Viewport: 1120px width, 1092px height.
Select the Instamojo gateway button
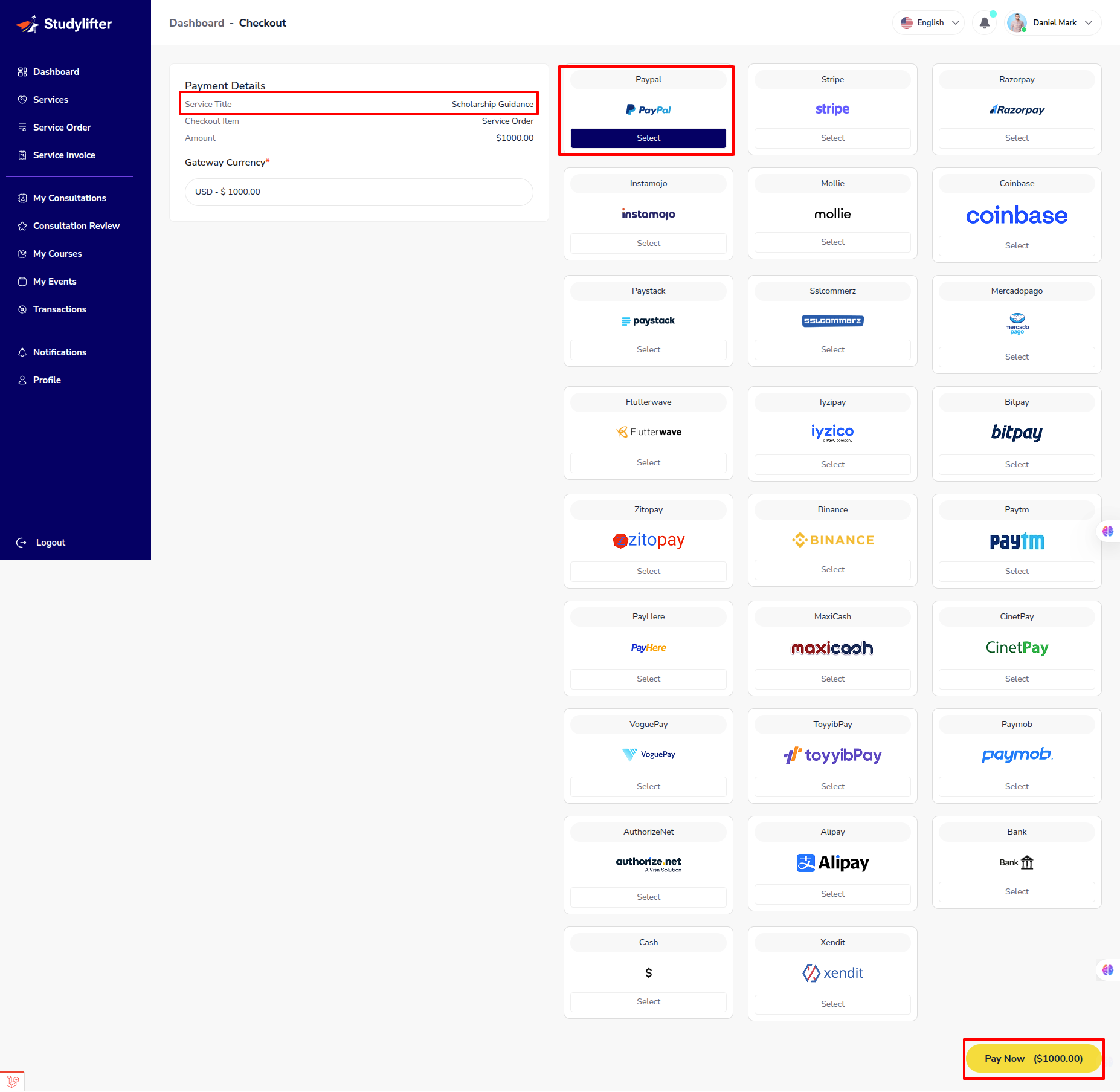[648, 244]
